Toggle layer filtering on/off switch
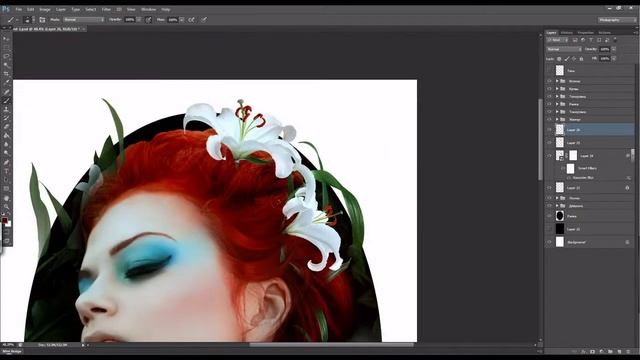 click(615, 40)
